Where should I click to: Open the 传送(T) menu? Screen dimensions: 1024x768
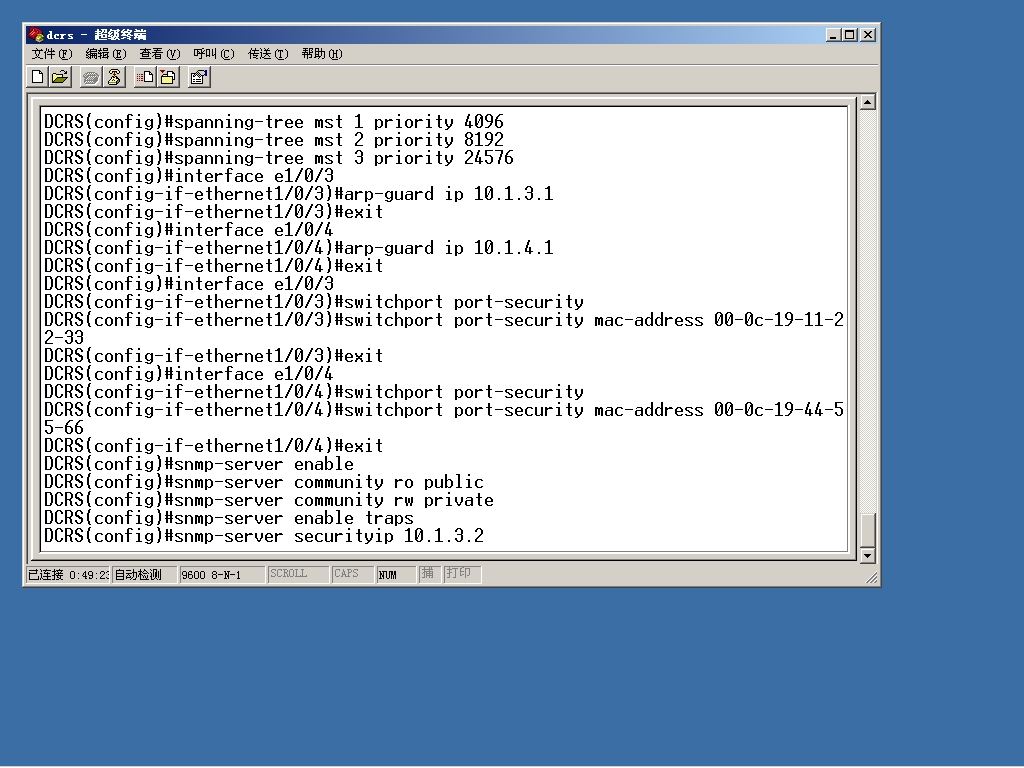point(268,54)
